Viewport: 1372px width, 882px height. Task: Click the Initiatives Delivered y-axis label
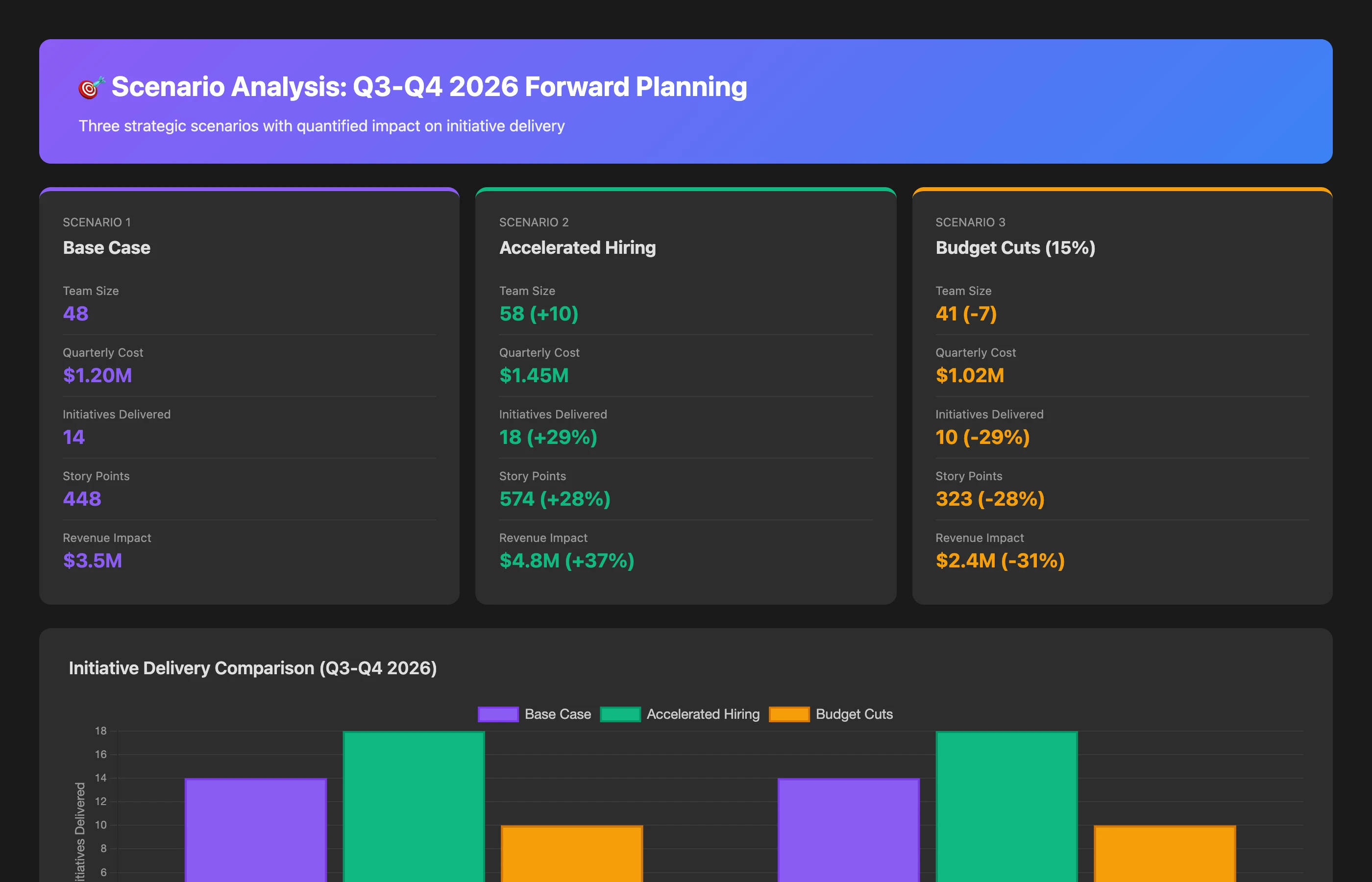point(79,832)
